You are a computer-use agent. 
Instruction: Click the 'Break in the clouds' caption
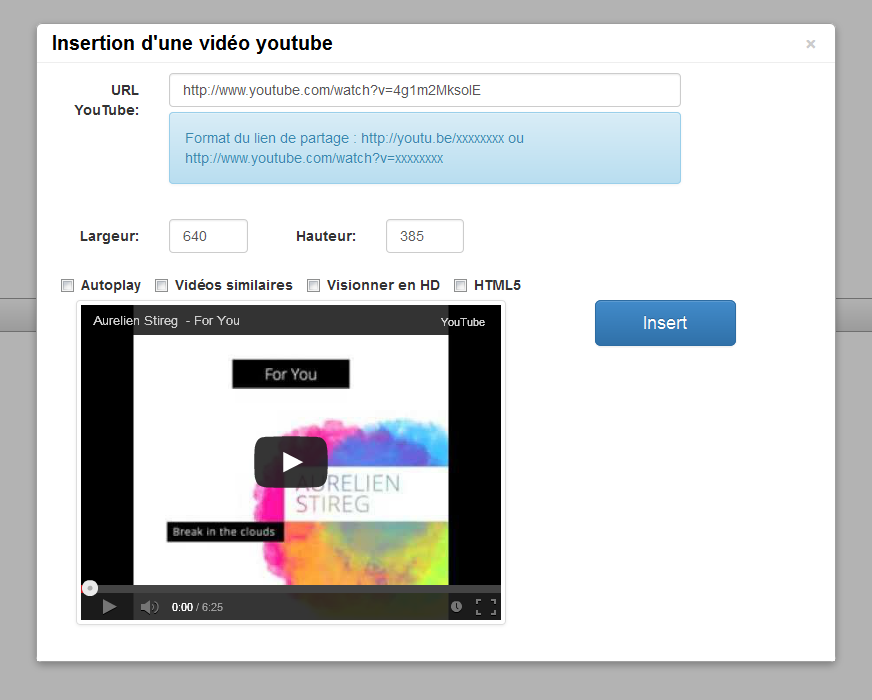point(225,532)
